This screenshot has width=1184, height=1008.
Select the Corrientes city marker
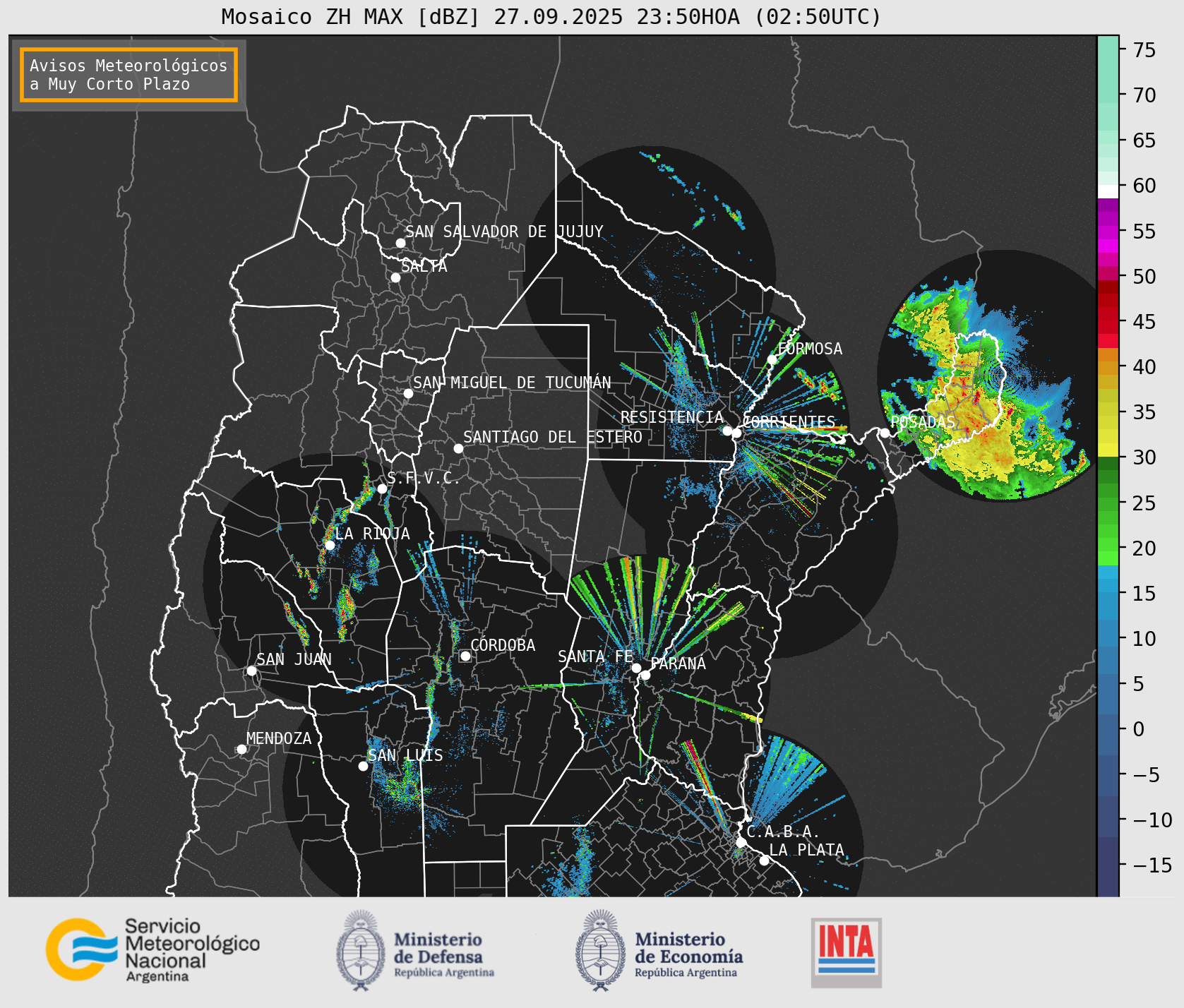736,433
